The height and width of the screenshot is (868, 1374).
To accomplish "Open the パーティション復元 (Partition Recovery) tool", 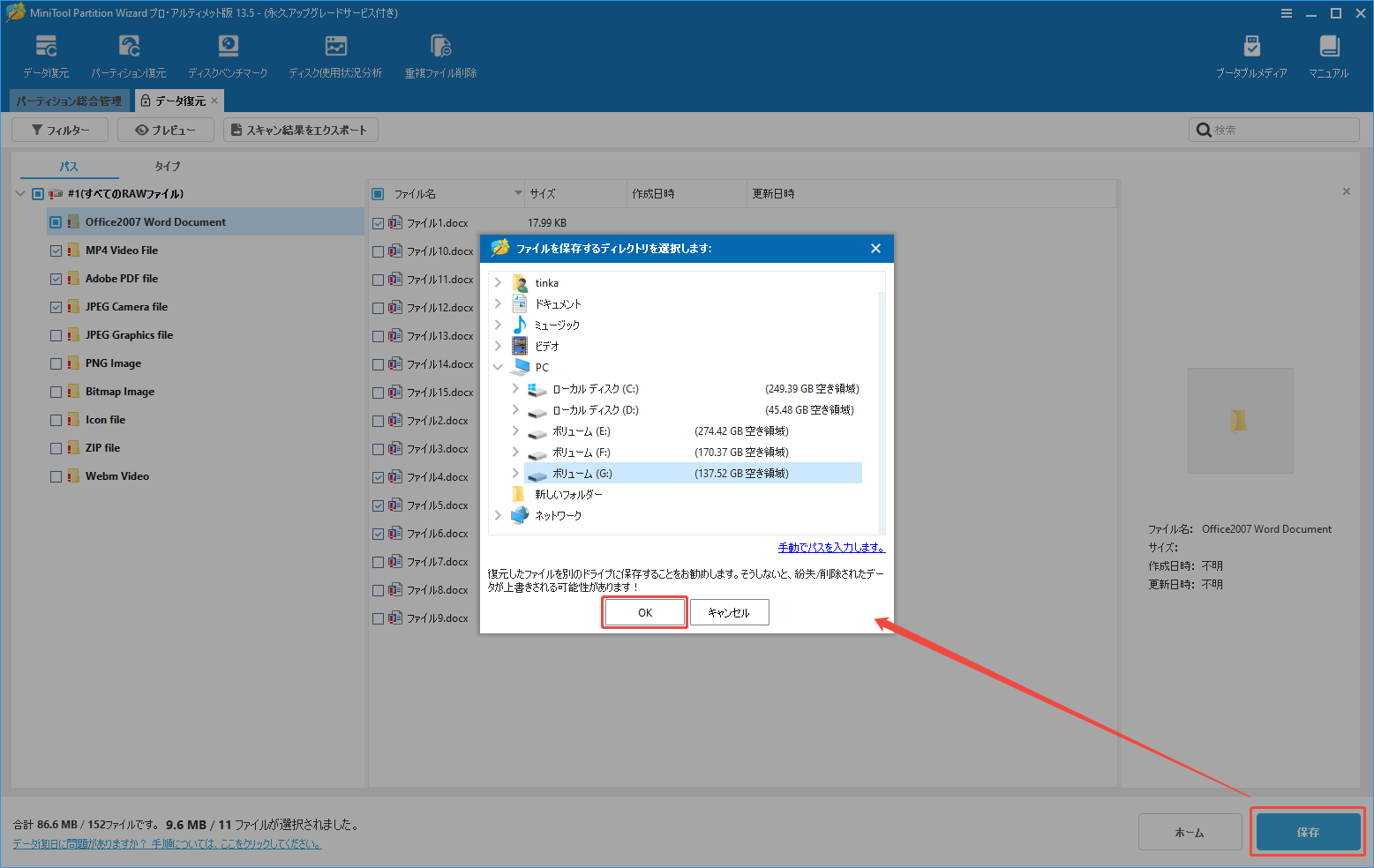I will coord(129,53).
